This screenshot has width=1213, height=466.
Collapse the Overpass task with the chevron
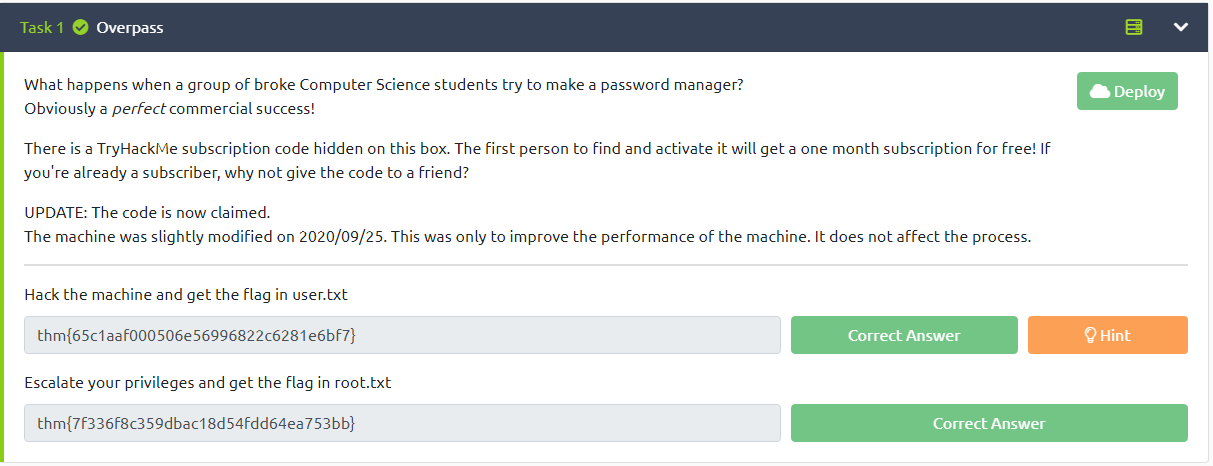1181,28
